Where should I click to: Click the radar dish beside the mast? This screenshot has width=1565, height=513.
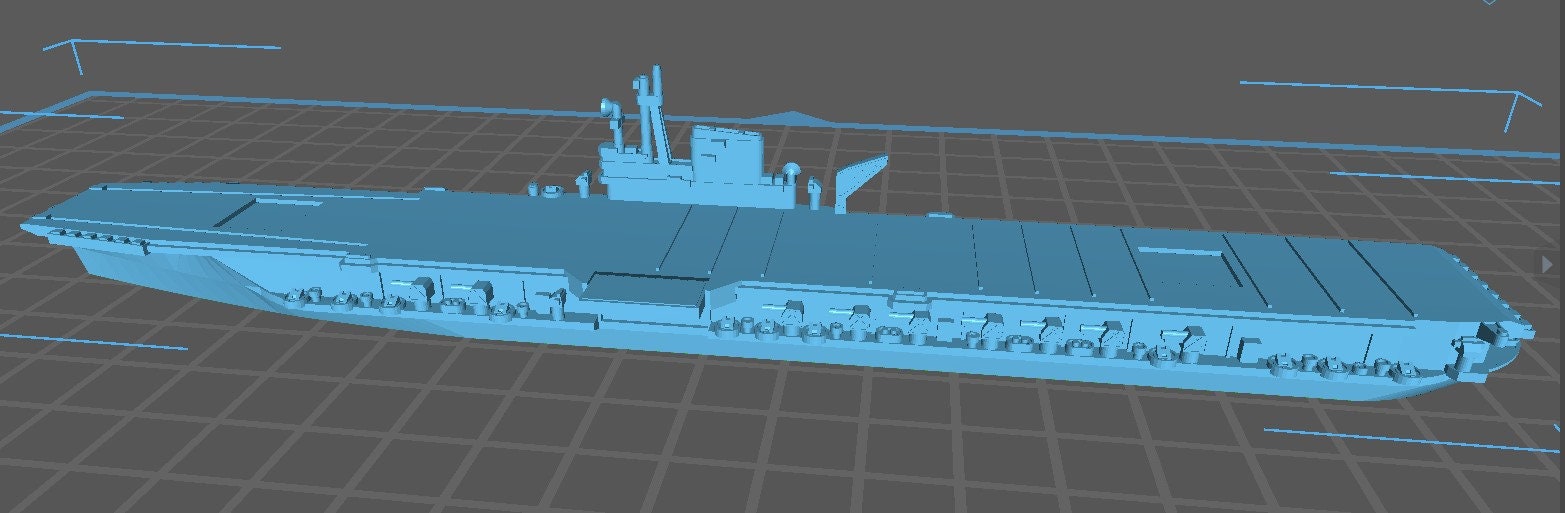(x=606, y=108)
